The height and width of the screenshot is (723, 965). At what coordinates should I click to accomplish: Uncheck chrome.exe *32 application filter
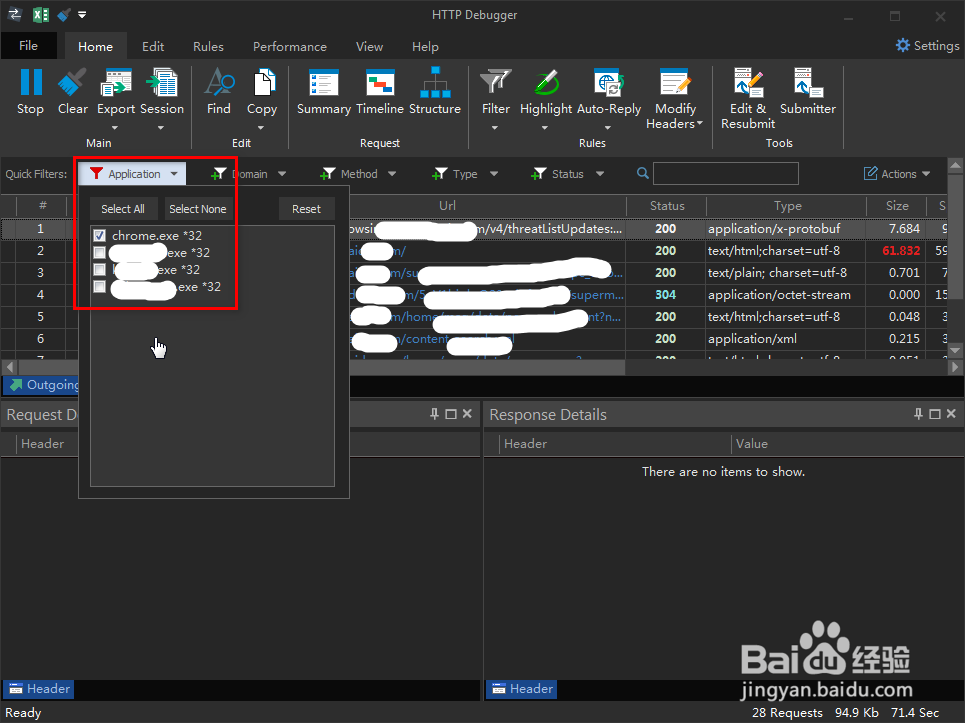pos(100,236)
